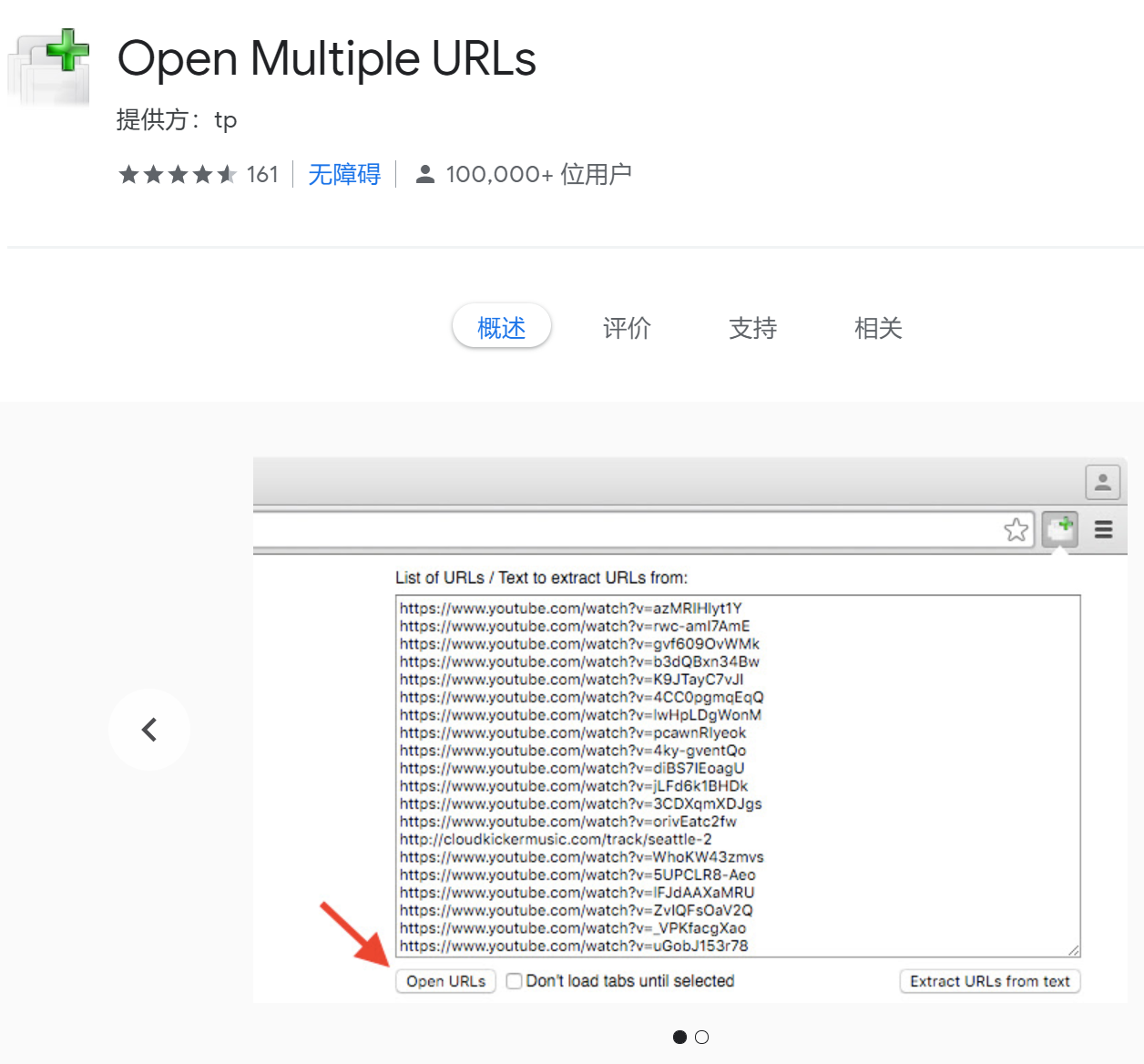
Task: Click the Open URLs button
Action: tap(446, 981)
